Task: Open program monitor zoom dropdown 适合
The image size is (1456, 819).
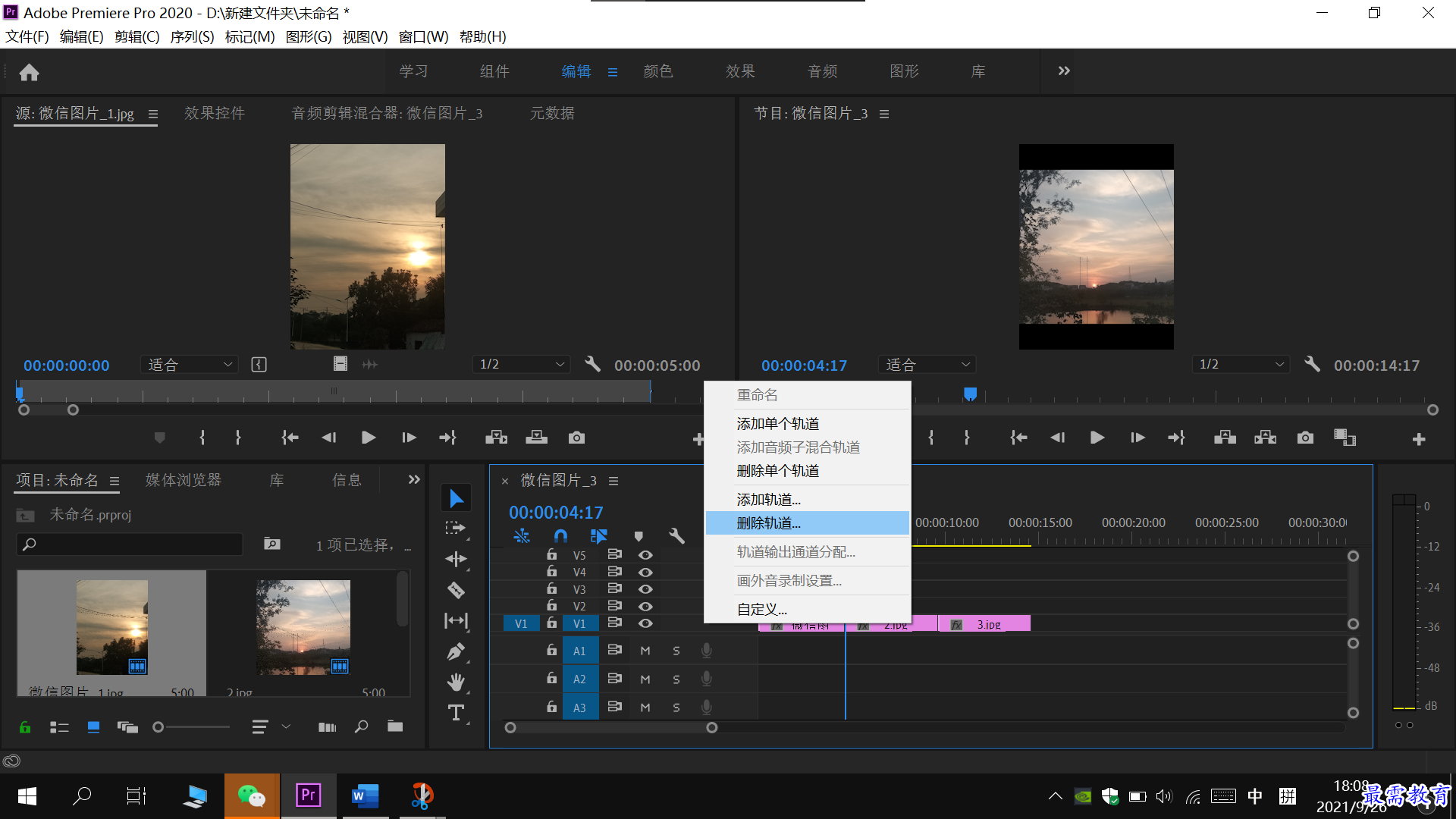Action: click(x=927, y=365)
